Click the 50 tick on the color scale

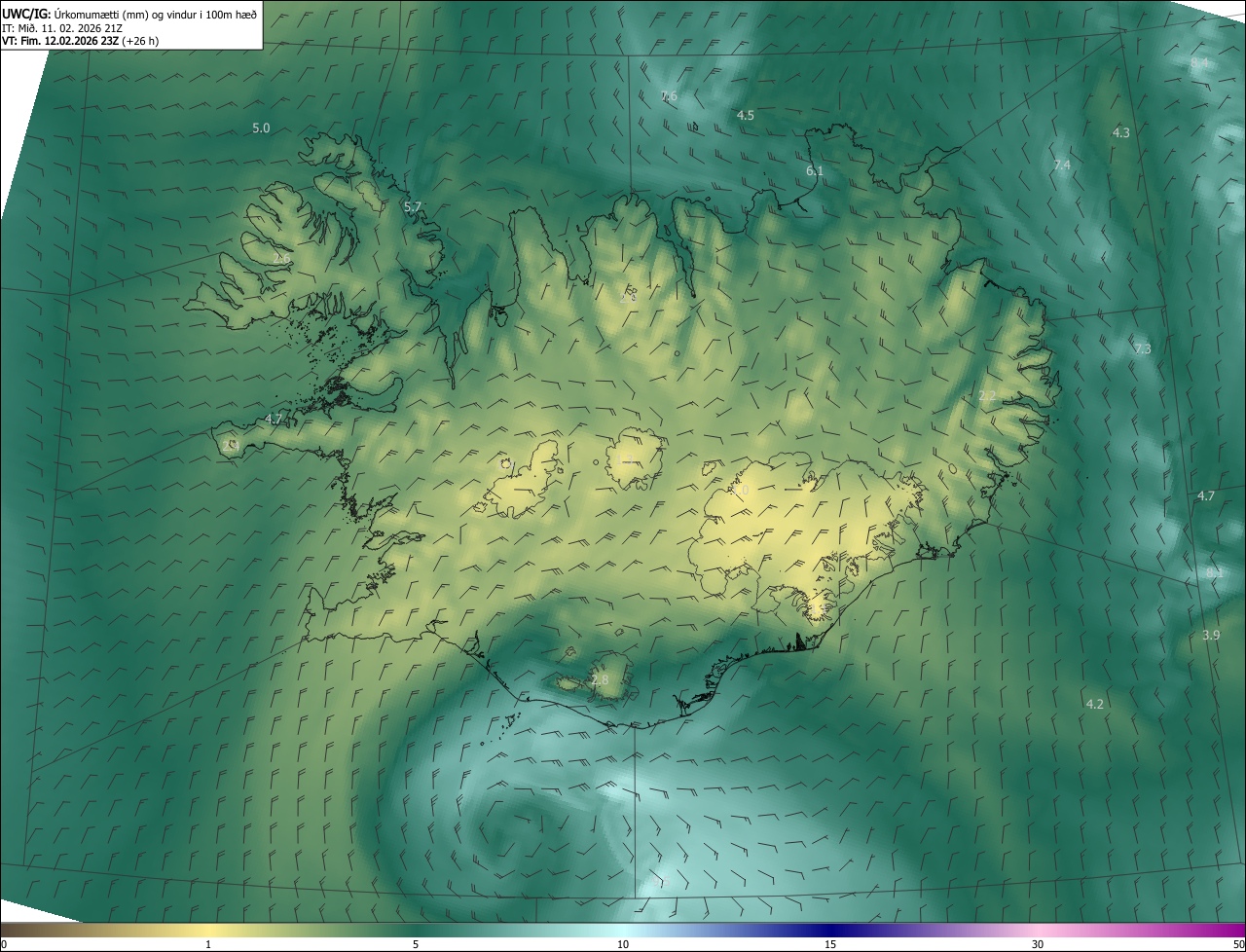tap(1239, 944)
